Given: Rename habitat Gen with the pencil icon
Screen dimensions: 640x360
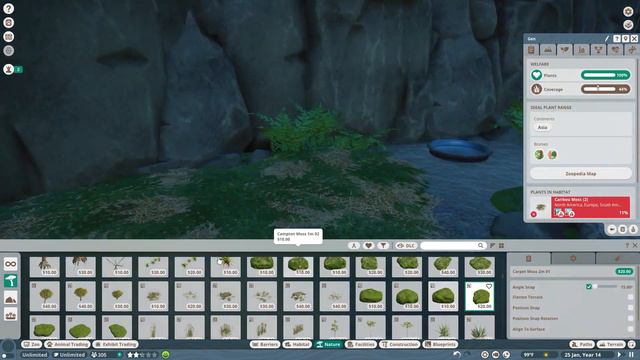Looking at the screenshot, I should coord(607,39).
